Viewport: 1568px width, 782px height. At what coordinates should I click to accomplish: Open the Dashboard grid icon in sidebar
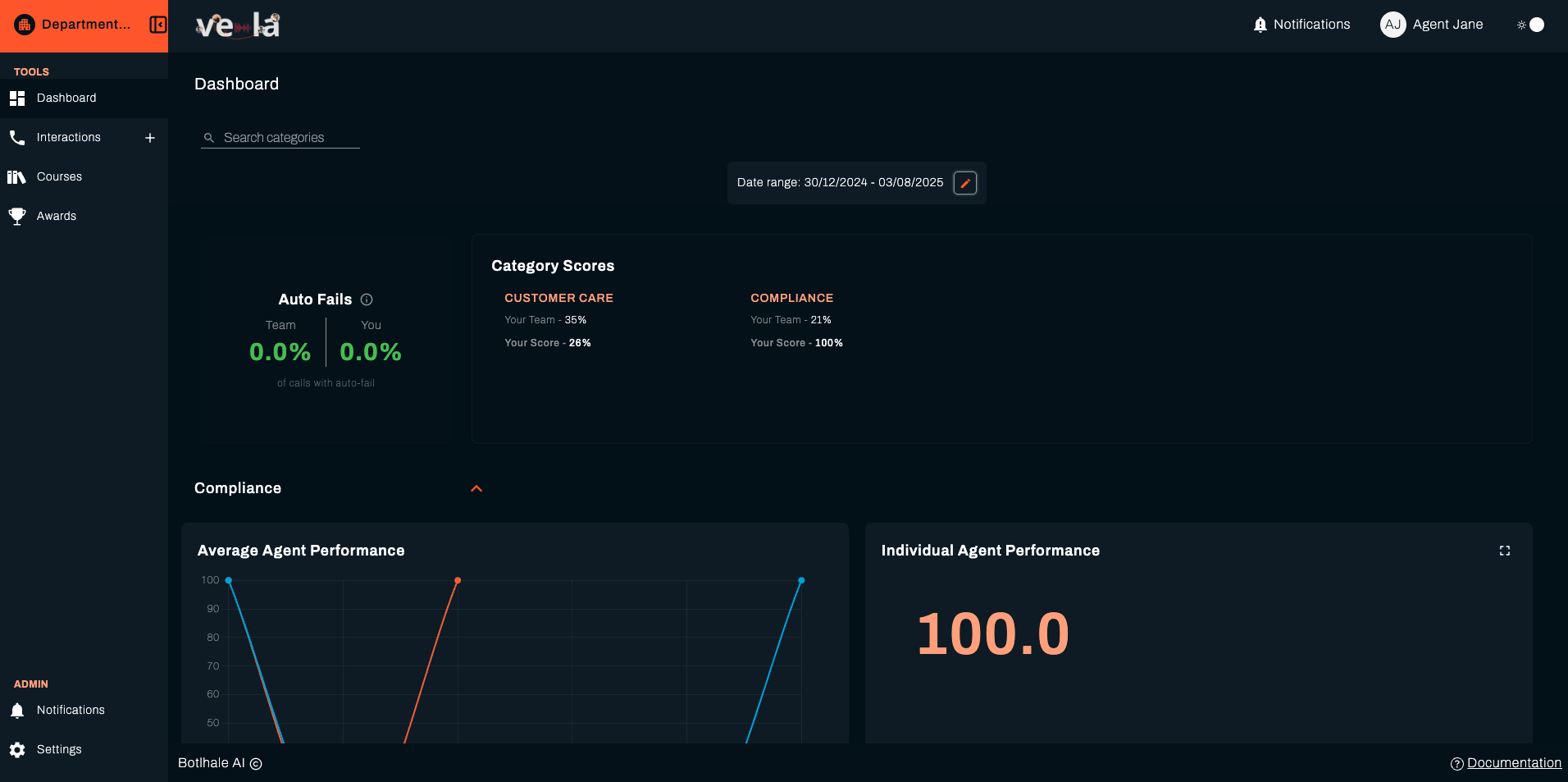17,98
